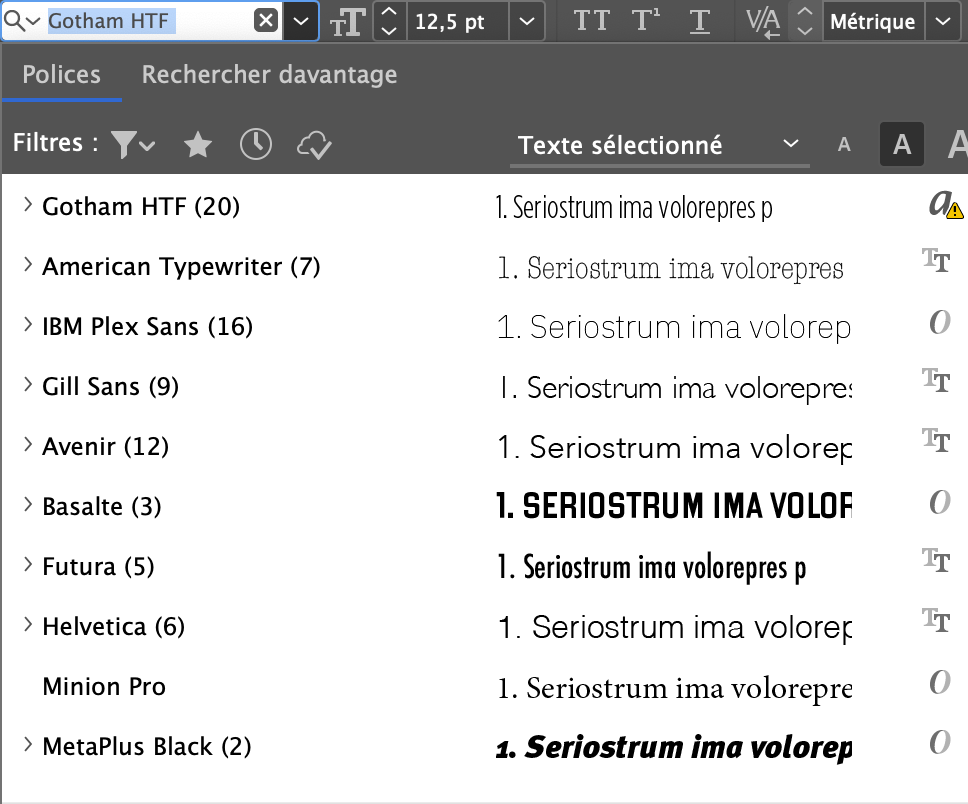Select the medium sample size A
This screenshot has width=968, height=804.
pos(901,146)
